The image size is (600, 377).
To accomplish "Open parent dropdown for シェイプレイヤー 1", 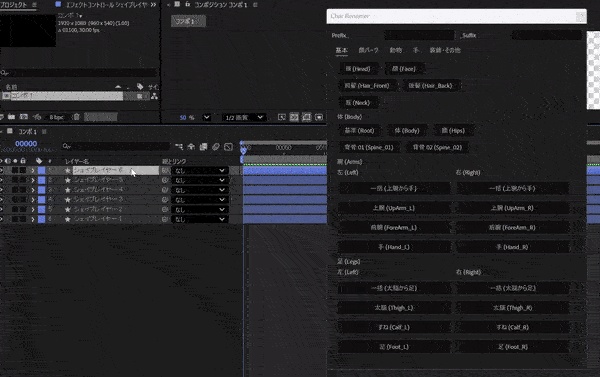I will (x=200, y=219).
